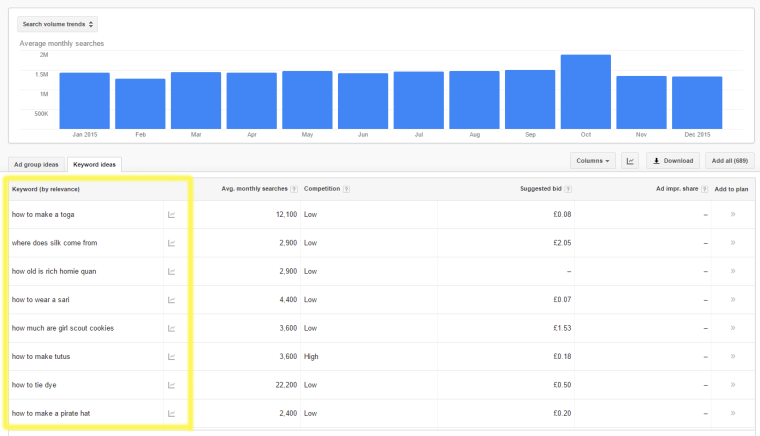Click the £2.05 suggested bid value
This screenshot has height=436, width=760.
(x=562, y=243)
